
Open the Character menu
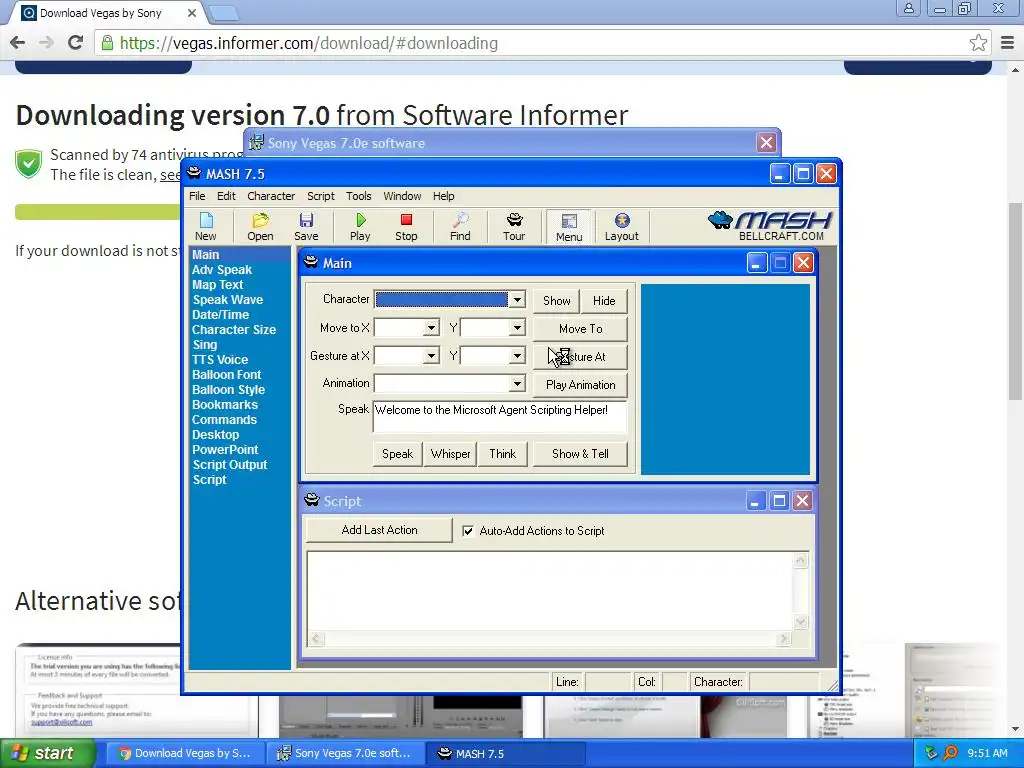click(271, 196)
